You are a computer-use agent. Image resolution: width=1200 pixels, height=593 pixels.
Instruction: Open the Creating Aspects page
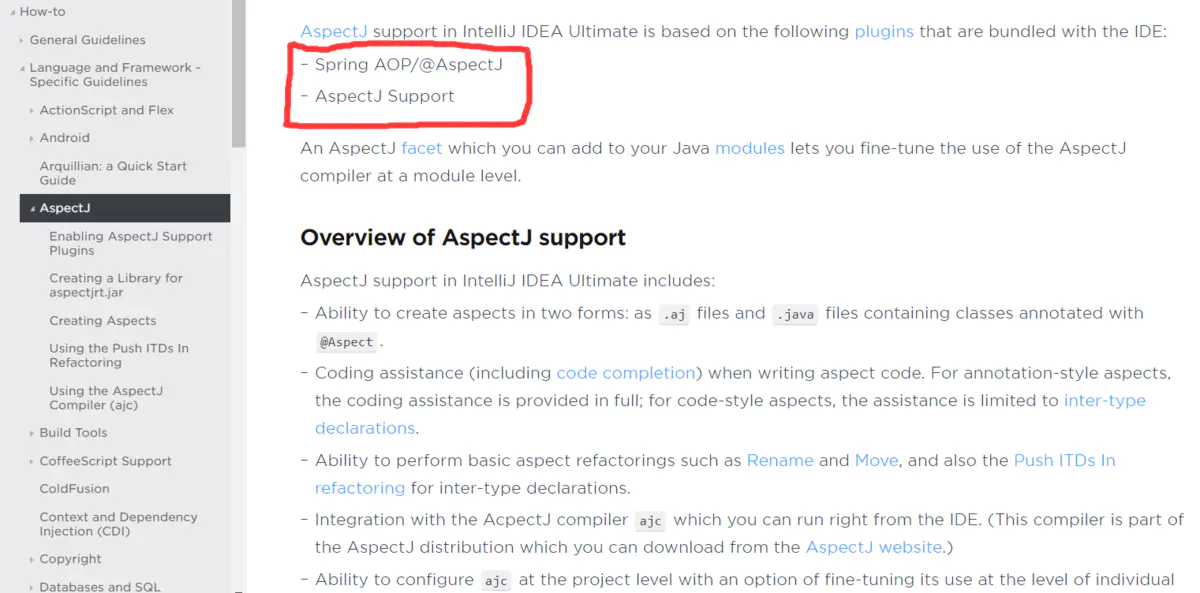(103, 321)
